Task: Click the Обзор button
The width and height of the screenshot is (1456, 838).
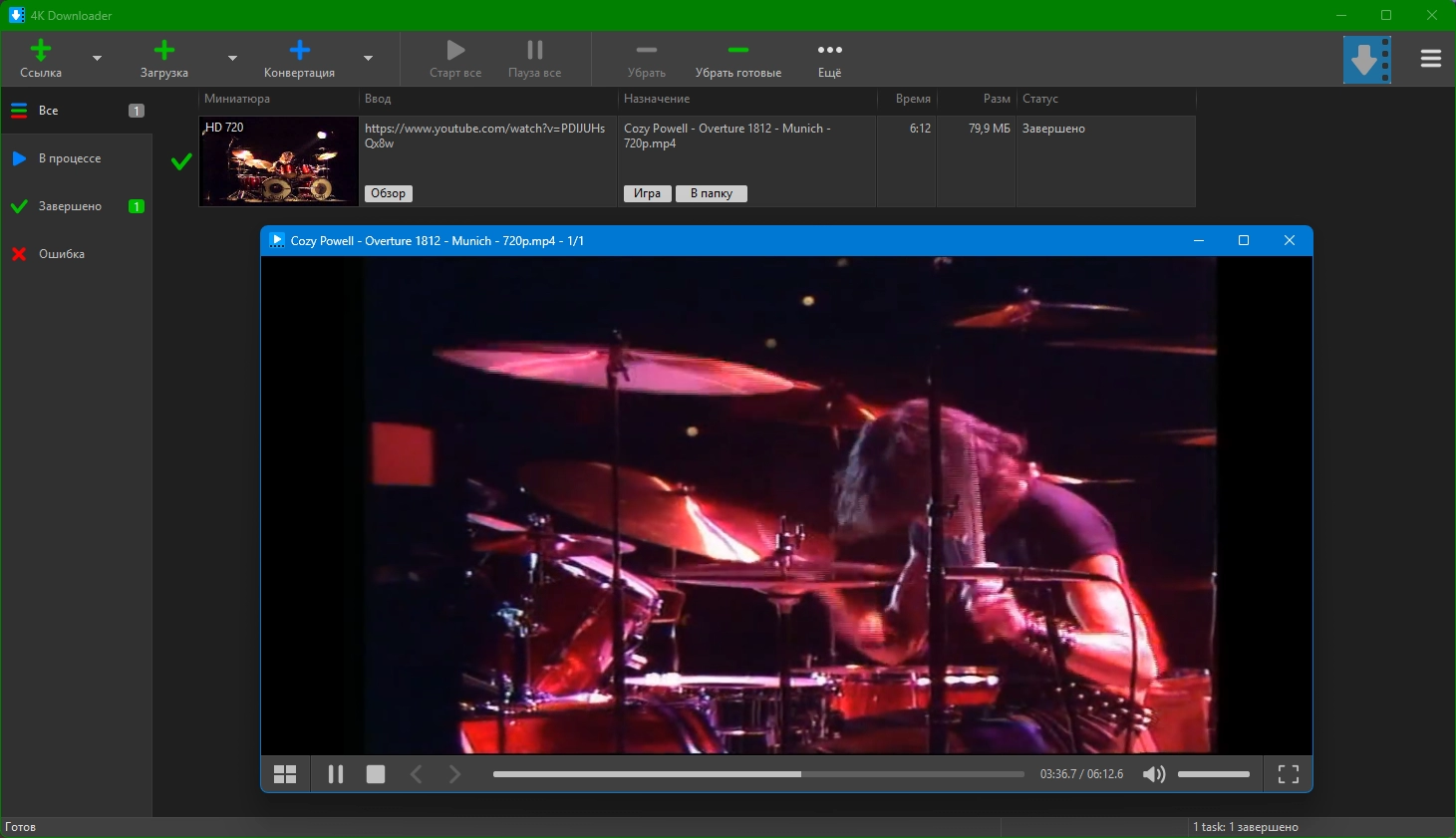Action: click(x=388, y=193)
